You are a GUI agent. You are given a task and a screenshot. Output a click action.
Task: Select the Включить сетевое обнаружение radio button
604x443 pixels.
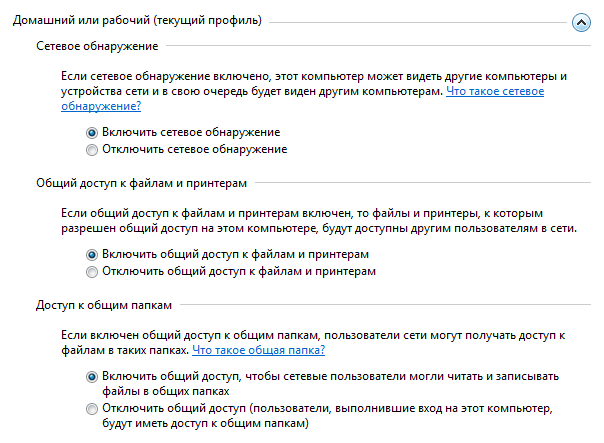(x=92, y=132)
